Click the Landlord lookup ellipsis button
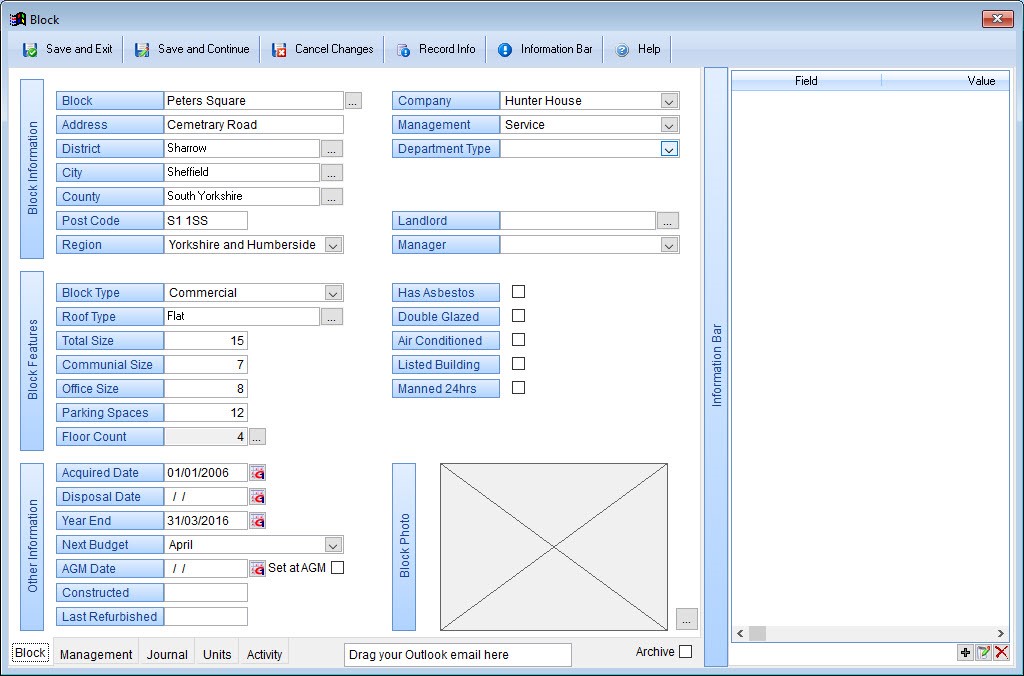 (667, 221)
